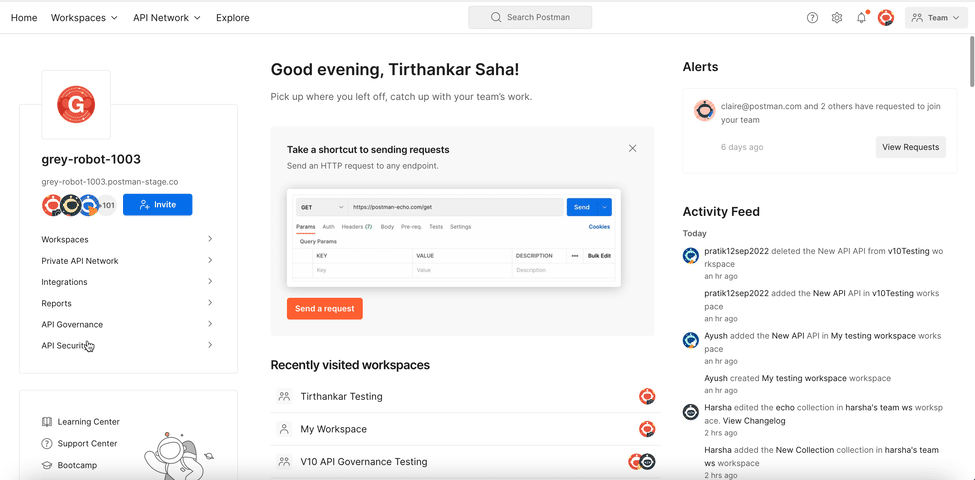Expand the API Governance chevron
975x480 pixels.
(210, 323)
